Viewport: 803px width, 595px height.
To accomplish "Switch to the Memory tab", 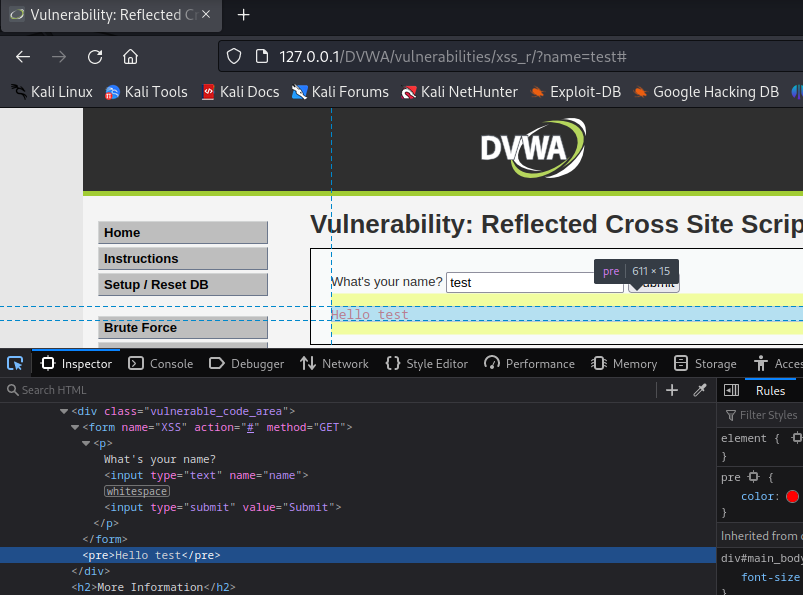I will pos(624,364).
